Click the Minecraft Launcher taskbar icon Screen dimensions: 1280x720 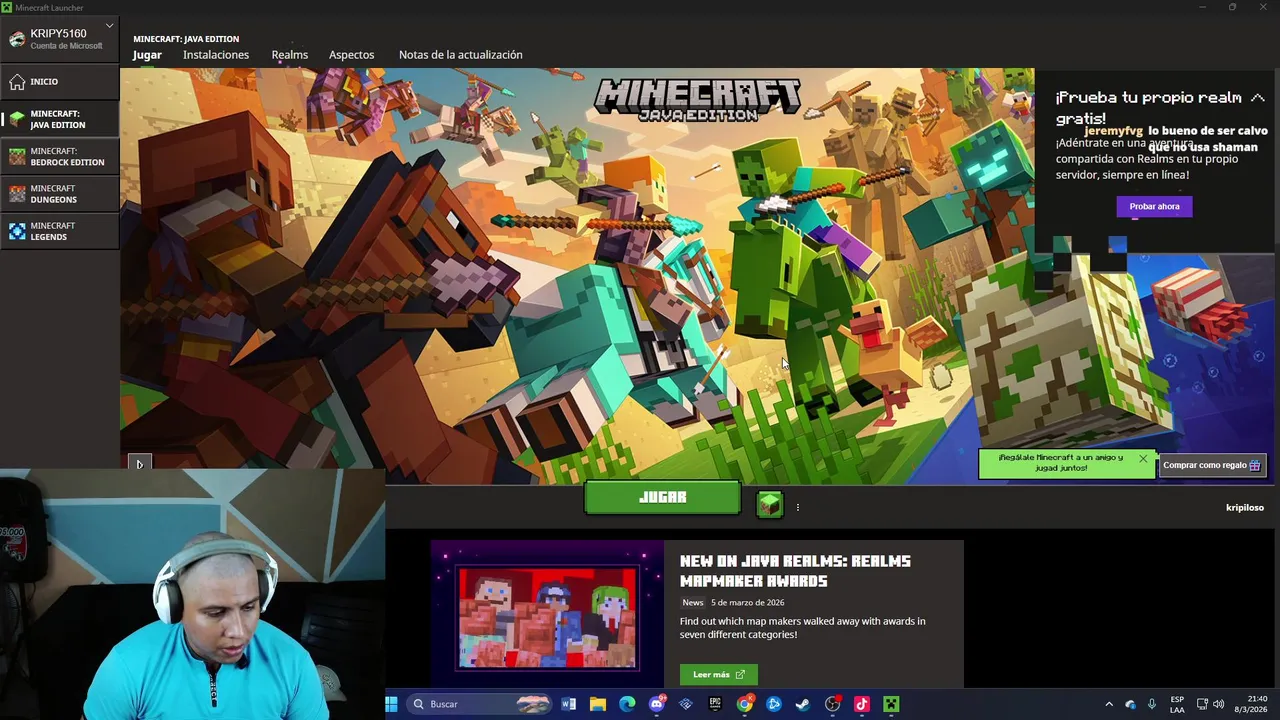pos(891,704)
